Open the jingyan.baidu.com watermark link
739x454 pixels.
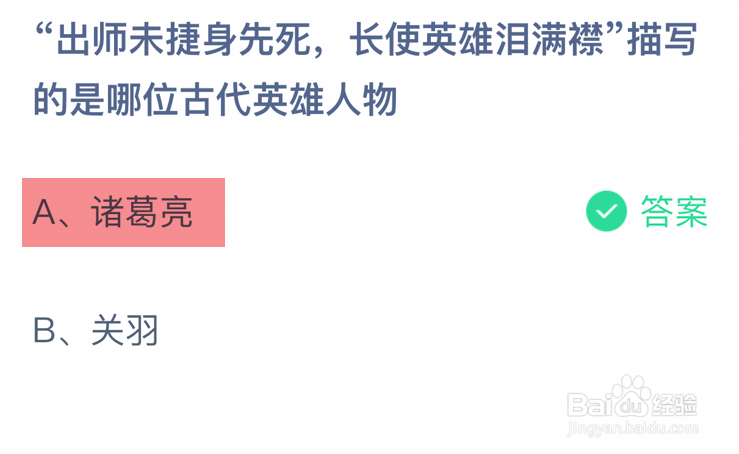(x=630, y=429)
